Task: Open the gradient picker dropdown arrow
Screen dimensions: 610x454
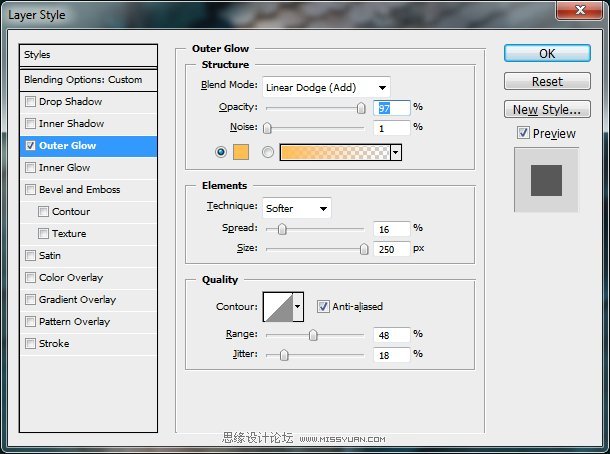Action: coord(396,152)
